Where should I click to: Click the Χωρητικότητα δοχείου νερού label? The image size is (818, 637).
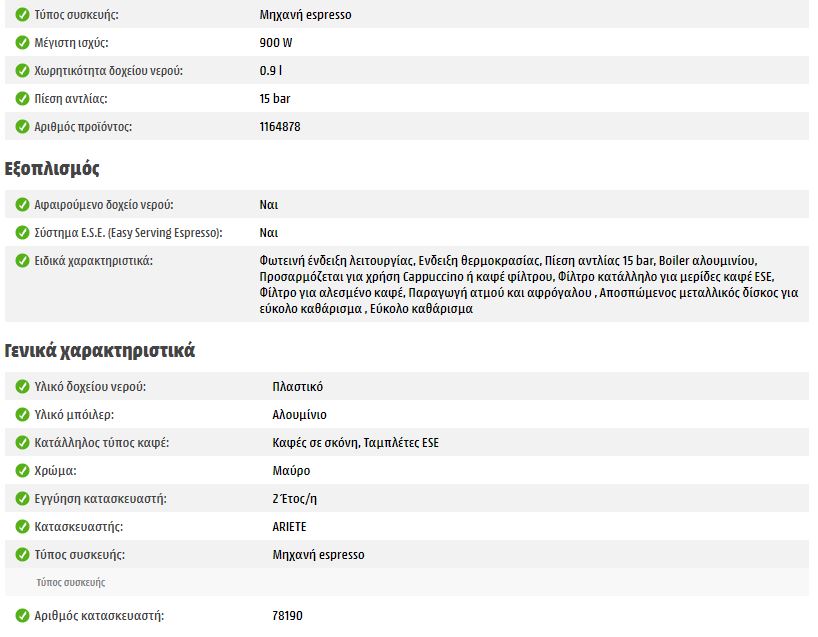point(109,71)
